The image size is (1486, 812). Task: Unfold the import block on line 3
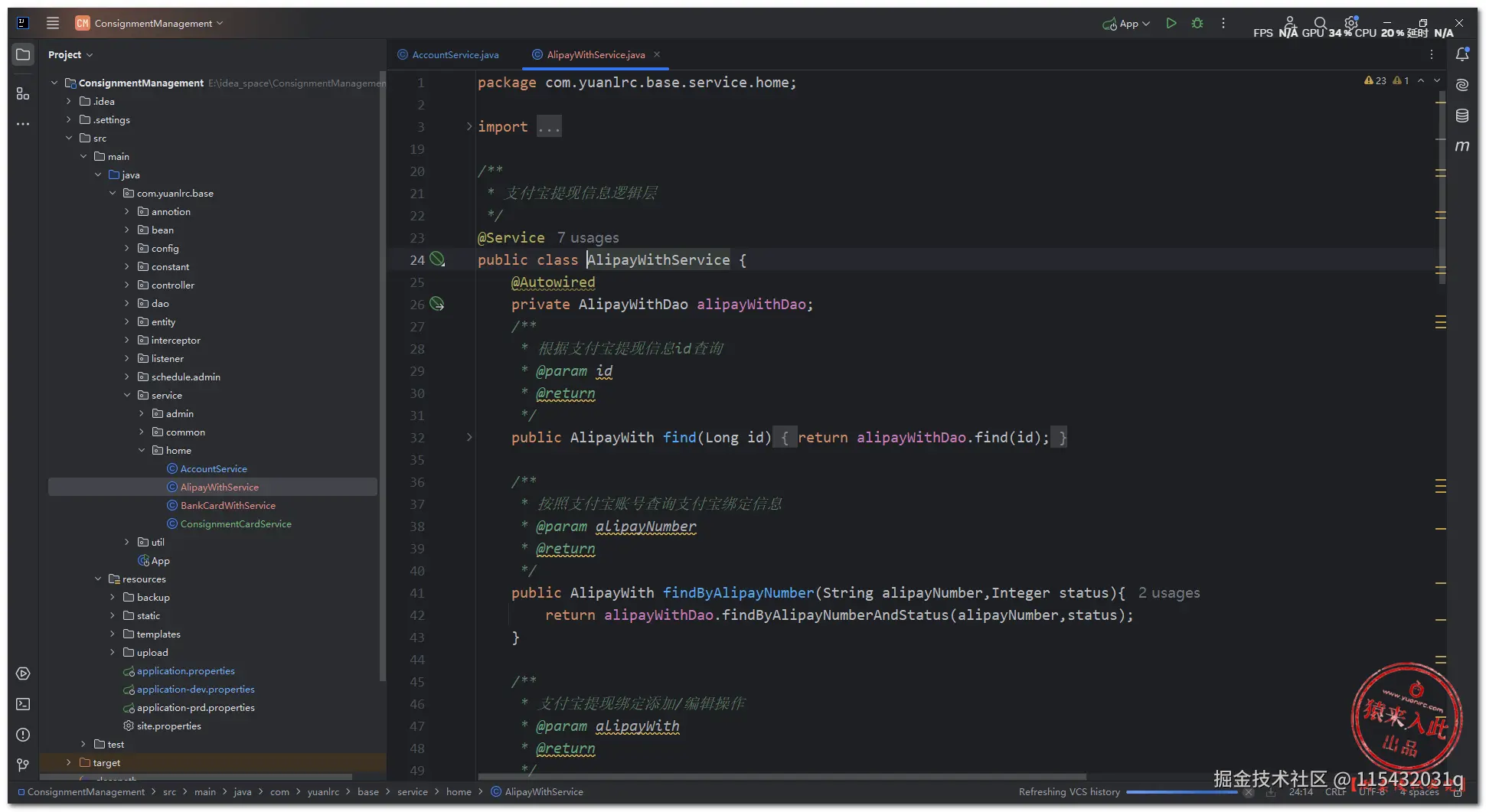(469, 126)
